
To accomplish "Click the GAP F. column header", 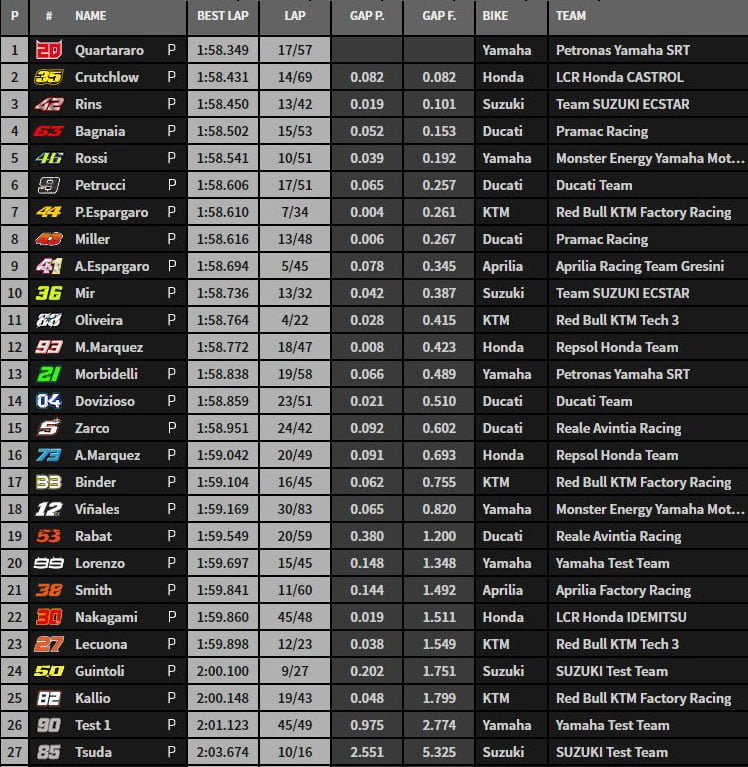I will pyautogui.click(x=439, y=16).
